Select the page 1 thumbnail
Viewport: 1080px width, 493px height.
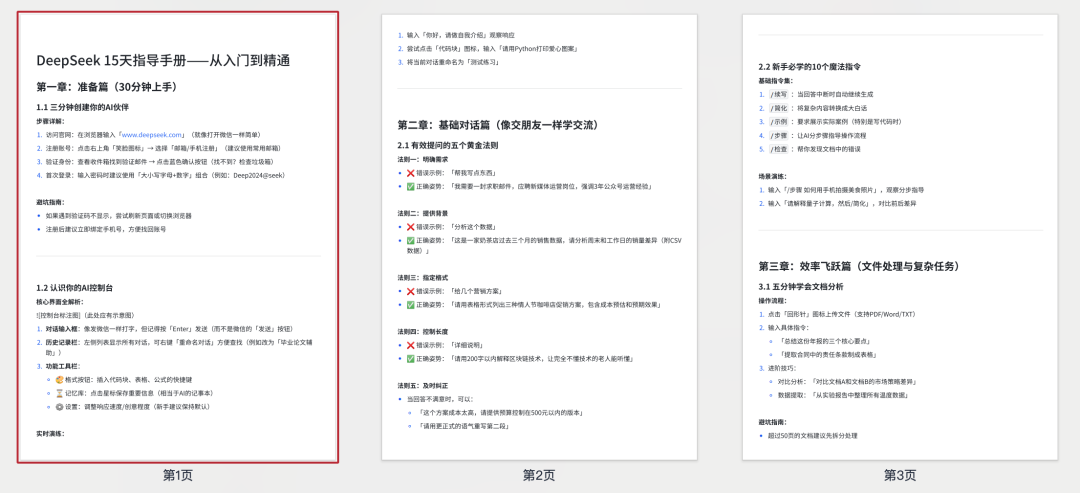178,237
